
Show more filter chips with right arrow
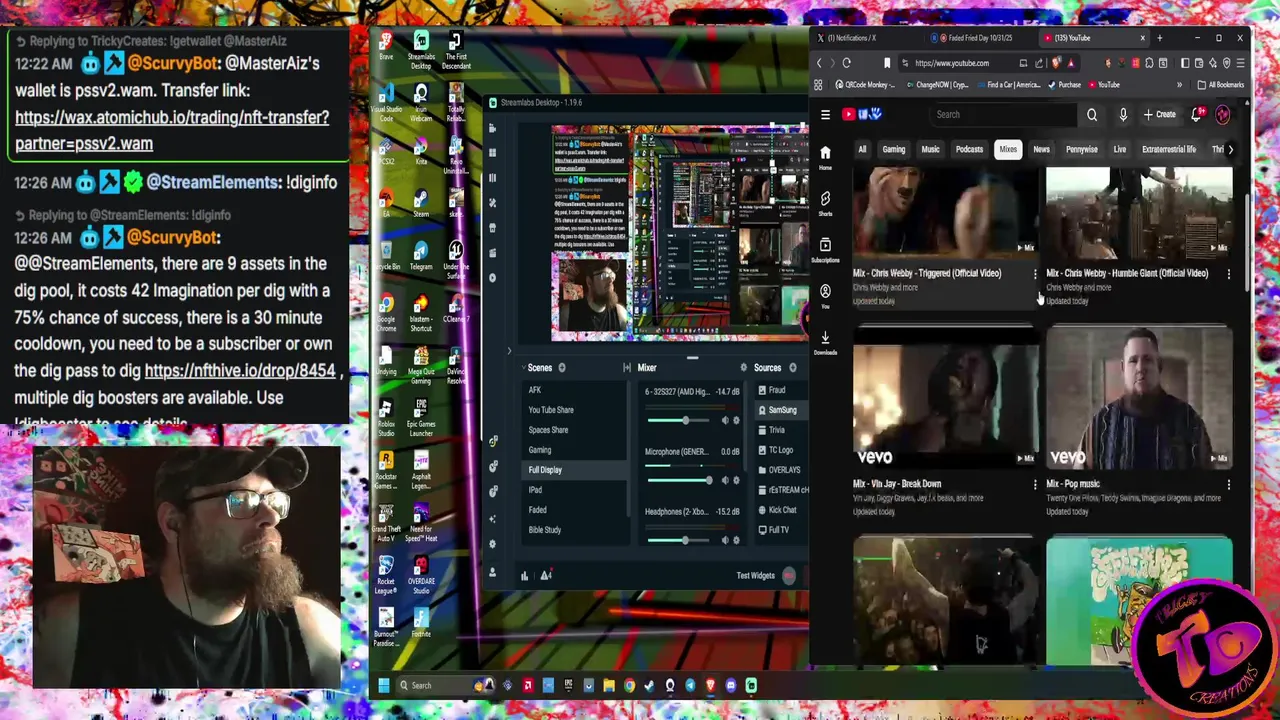(1230, 150)
